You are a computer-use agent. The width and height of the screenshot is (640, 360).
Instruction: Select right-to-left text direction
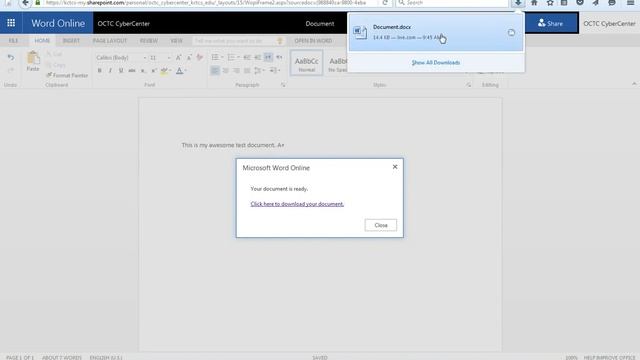279,58
